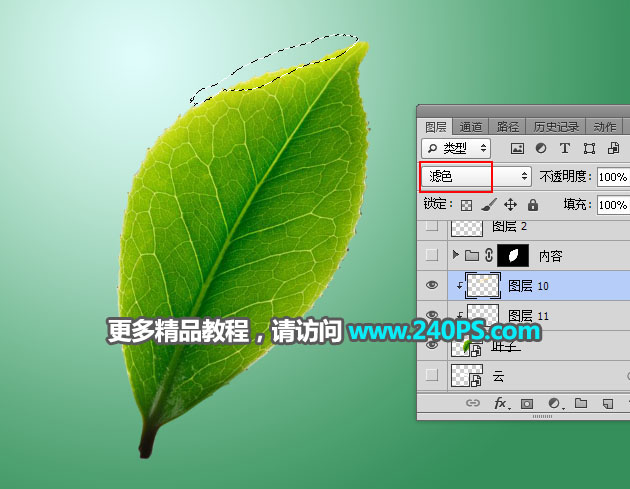The width and height of the screenshot is (630, 489).
Task: Toggle the 内容 group mask link icon
Action: point(489,256)
